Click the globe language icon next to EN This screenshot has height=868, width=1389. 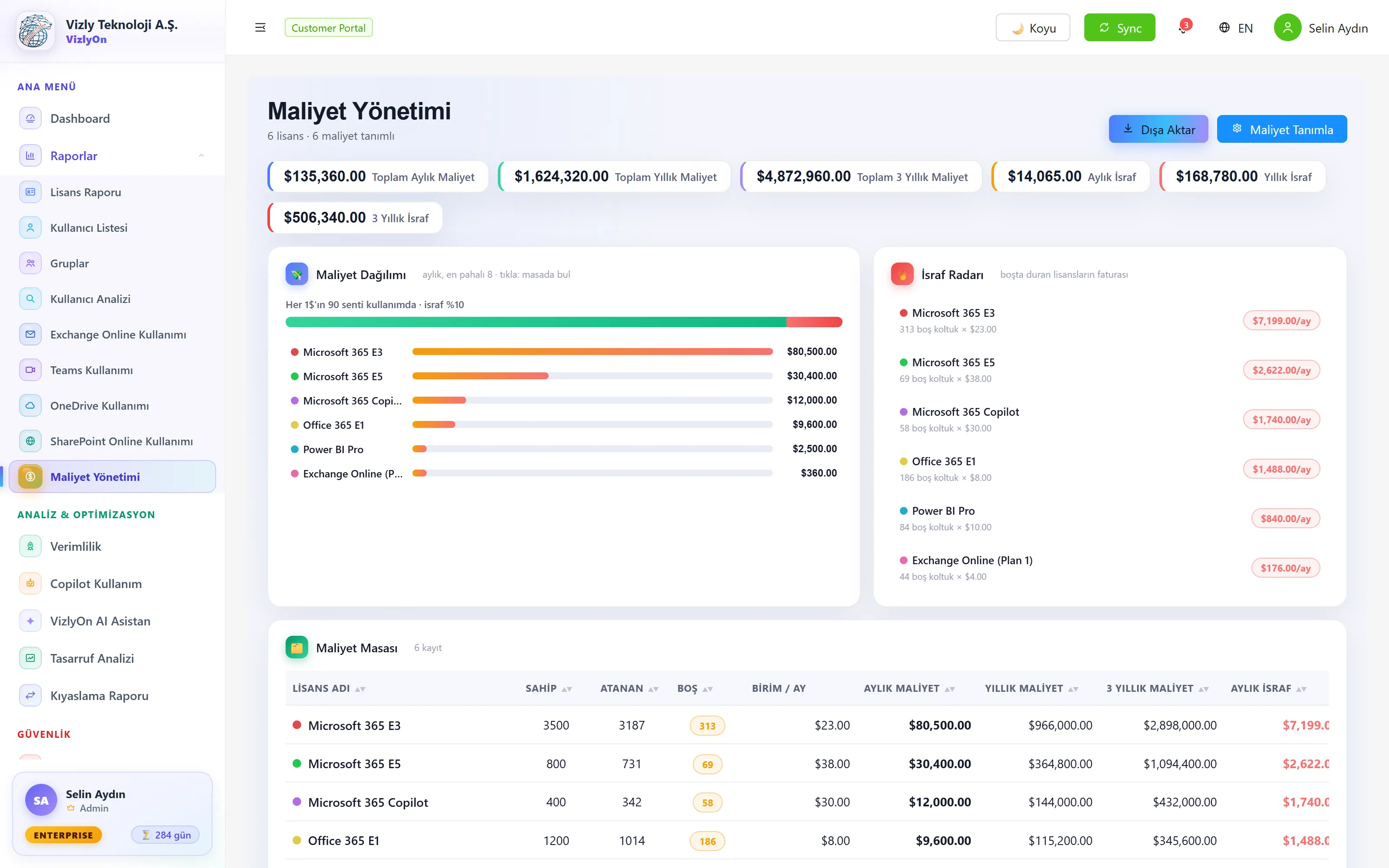(x=1224, y=27)
